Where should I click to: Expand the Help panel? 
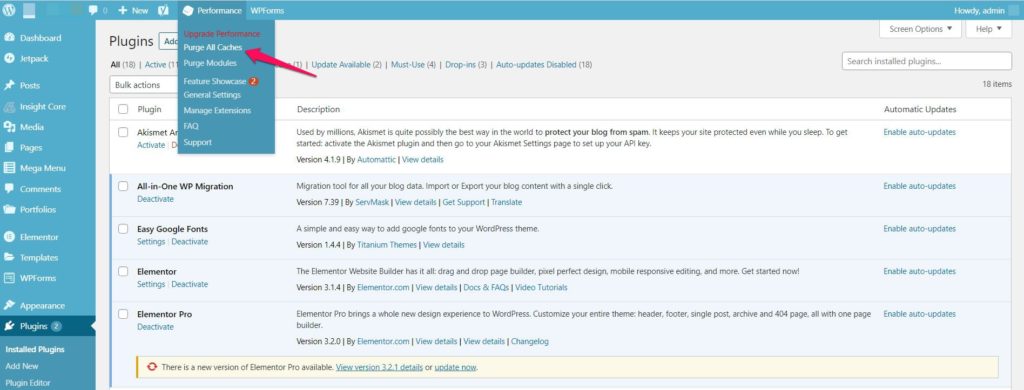coord(989,29)
